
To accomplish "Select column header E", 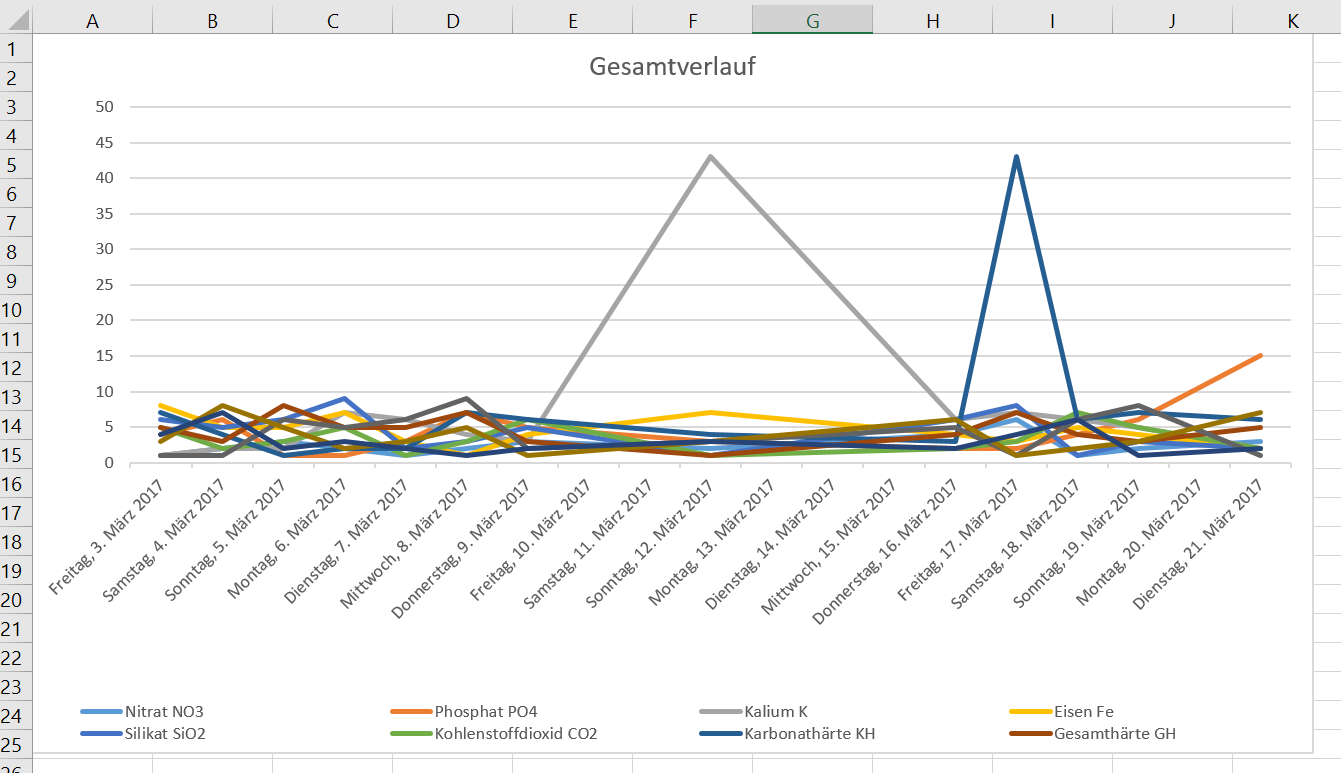I will (573, 19).
